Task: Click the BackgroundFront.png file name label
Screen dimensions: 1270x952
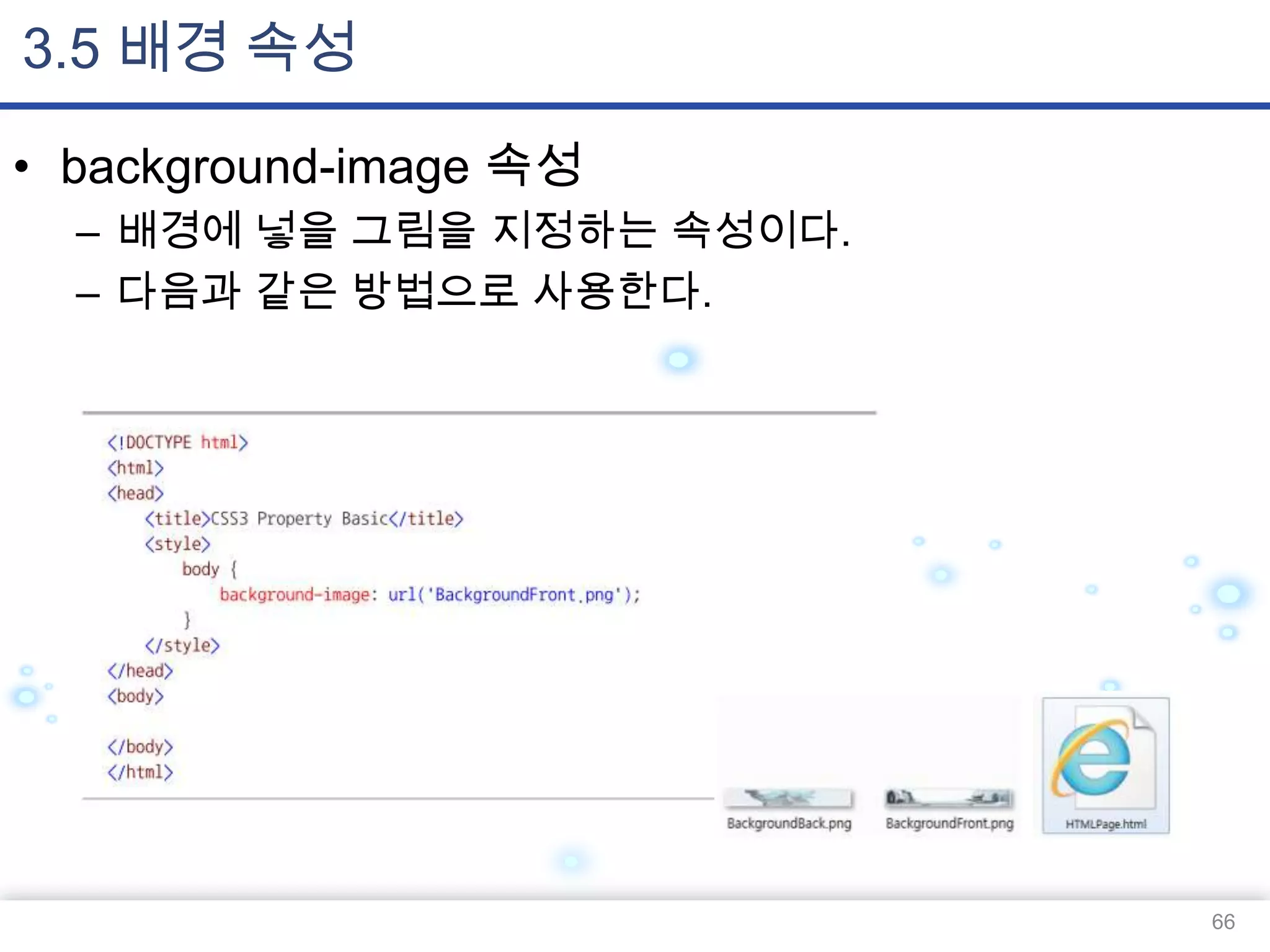Action: (x=949, y=824)
